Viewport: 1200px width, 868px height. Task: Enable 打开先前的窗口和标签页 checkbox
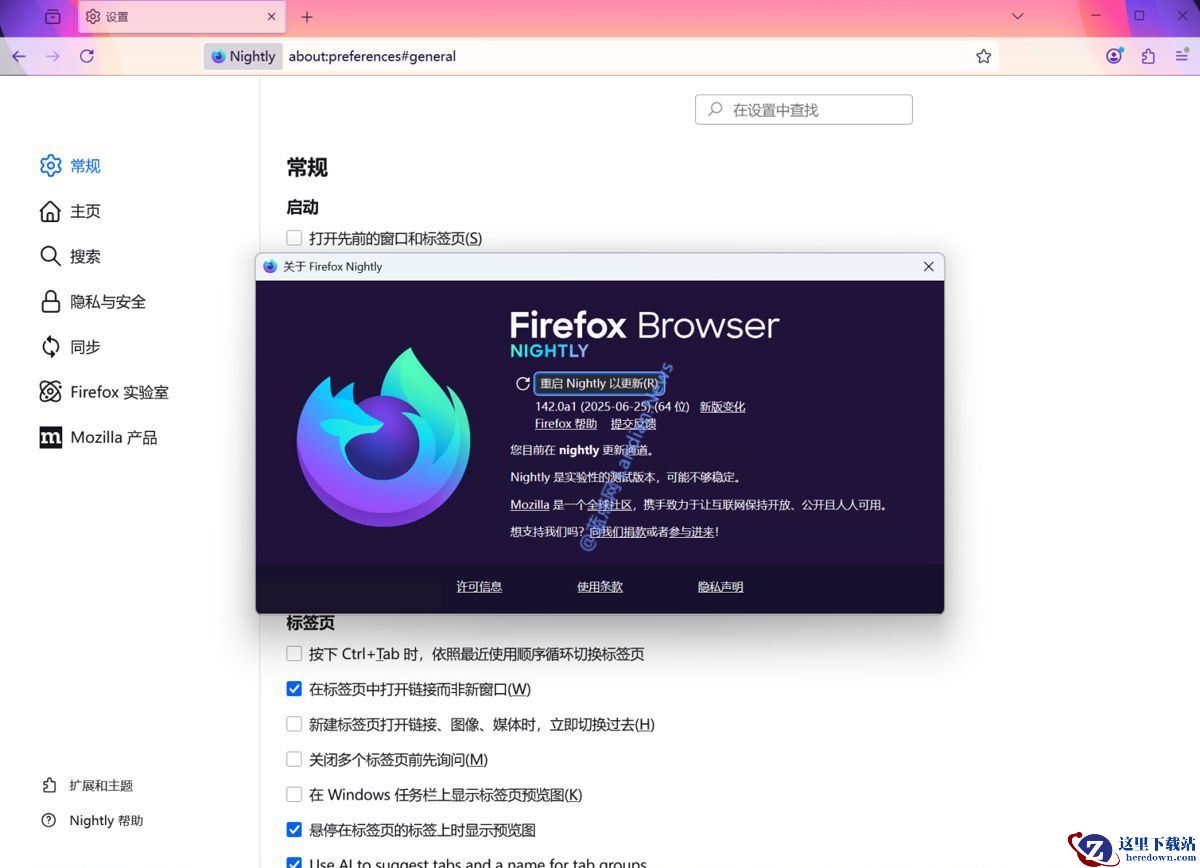coord(294,238)
